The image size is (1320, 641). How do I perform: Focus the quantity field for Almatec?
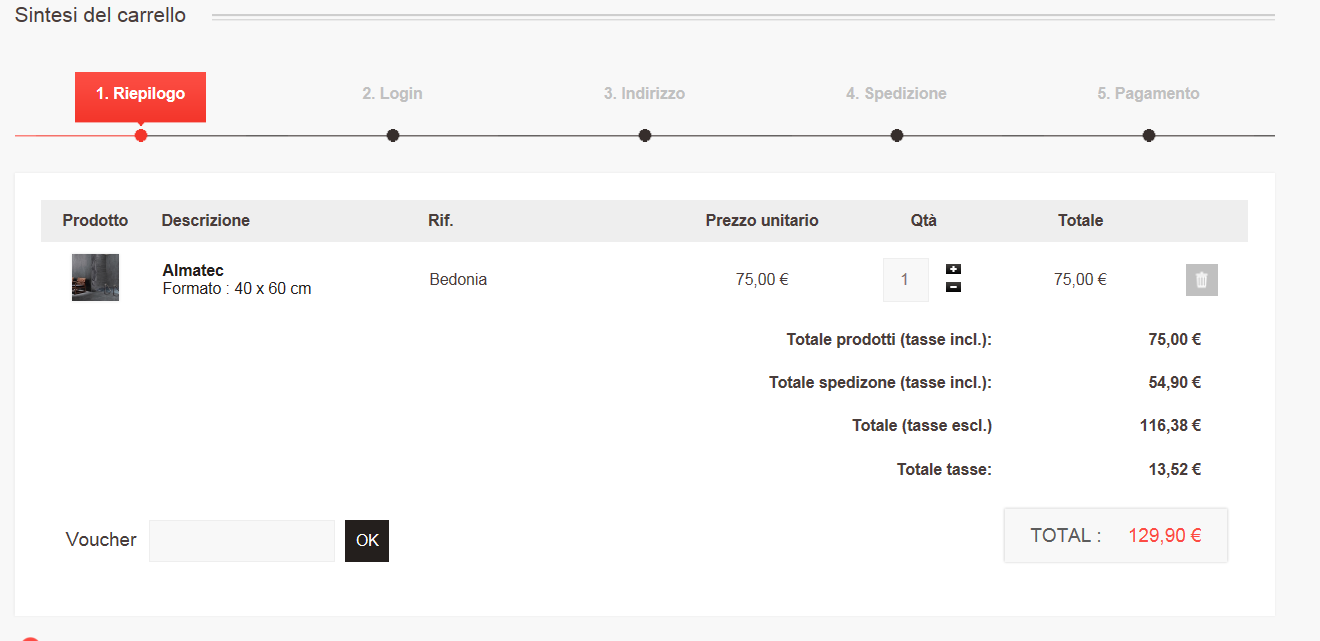pyautogui.click(x=905, y=280)
